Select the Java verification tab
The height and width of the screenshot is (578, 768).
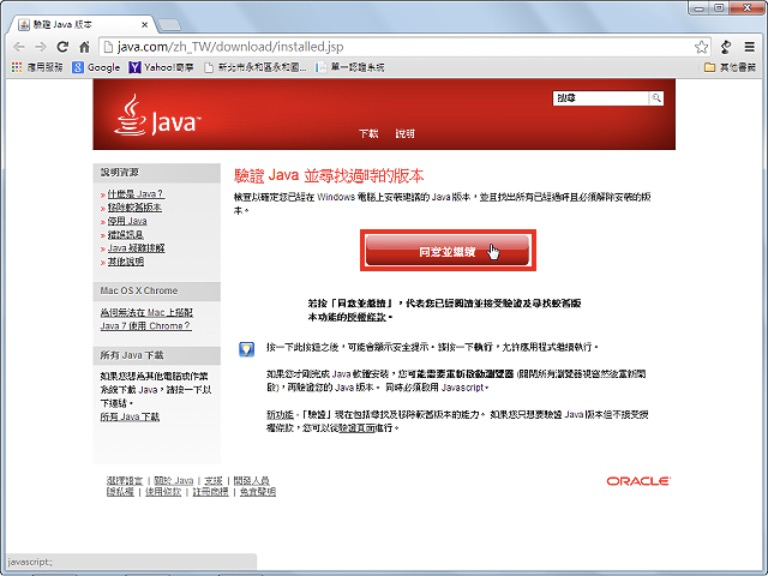click(81, 24)
